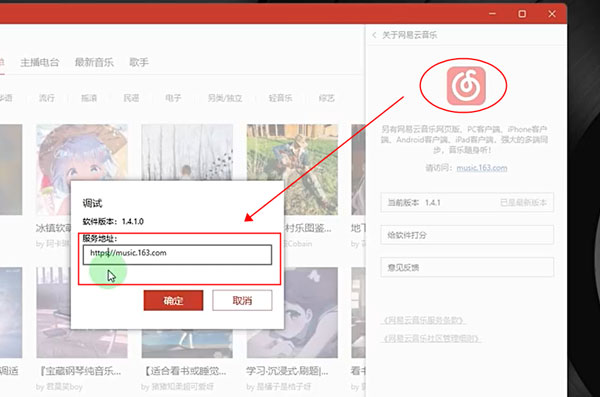This screenshot has width=600, height=397.
Task: Select the 综艺 genre filter
Action: [x=326, y=98]
